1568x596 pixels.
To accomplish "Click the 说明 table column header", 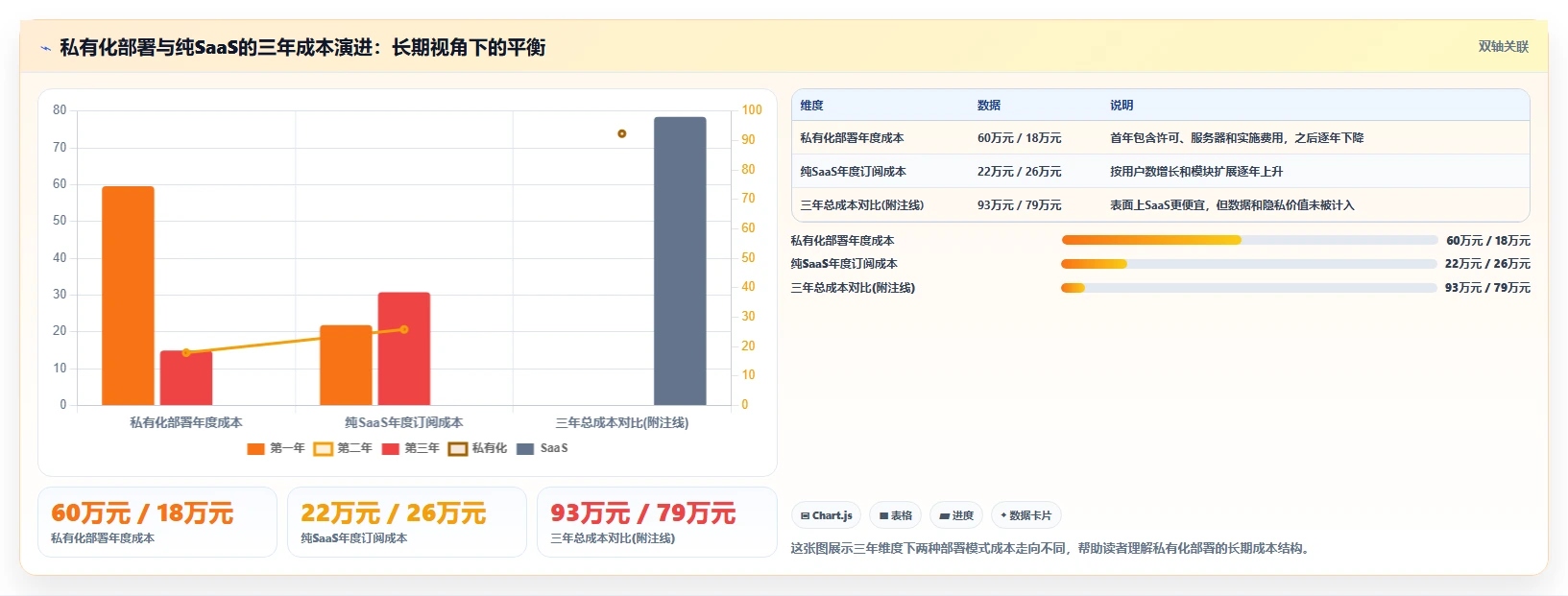I will tap(1122, 106).
